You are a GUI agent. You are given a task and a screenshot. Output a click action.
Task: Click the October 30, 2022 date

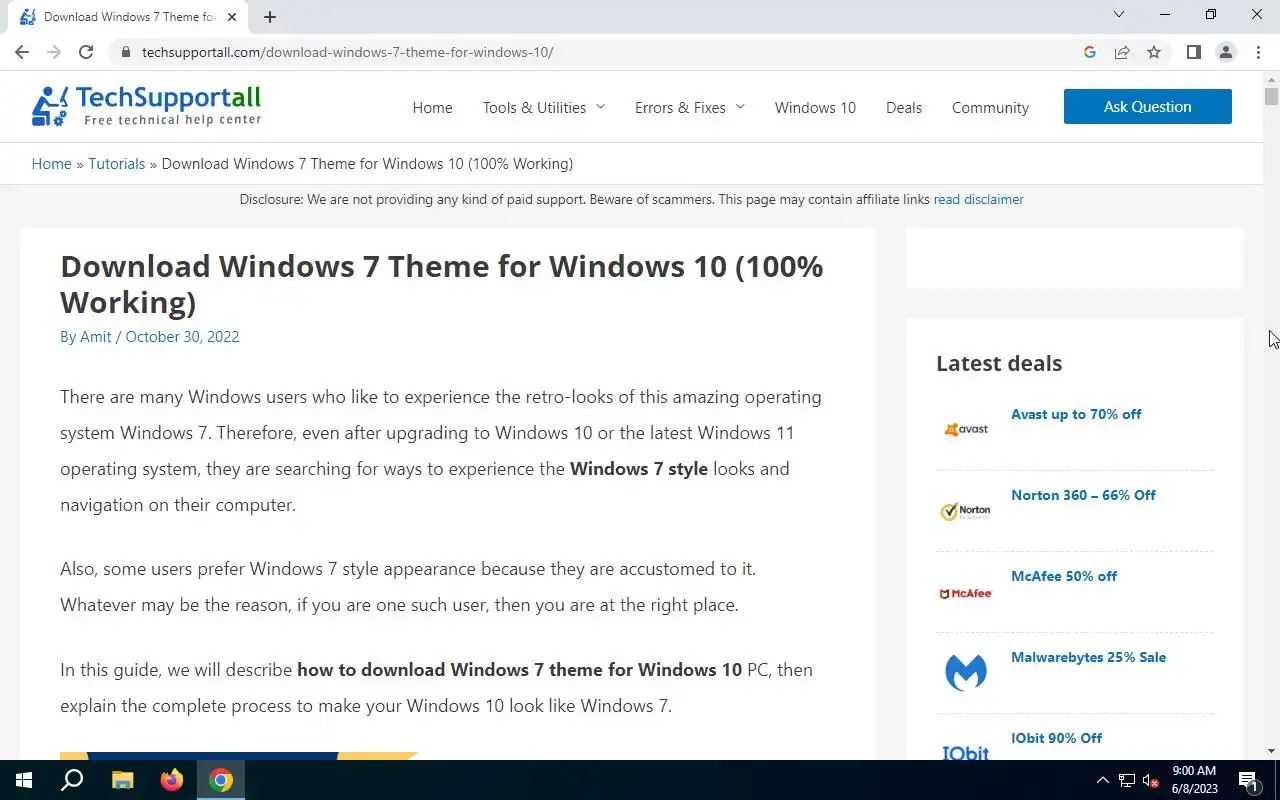182,337
